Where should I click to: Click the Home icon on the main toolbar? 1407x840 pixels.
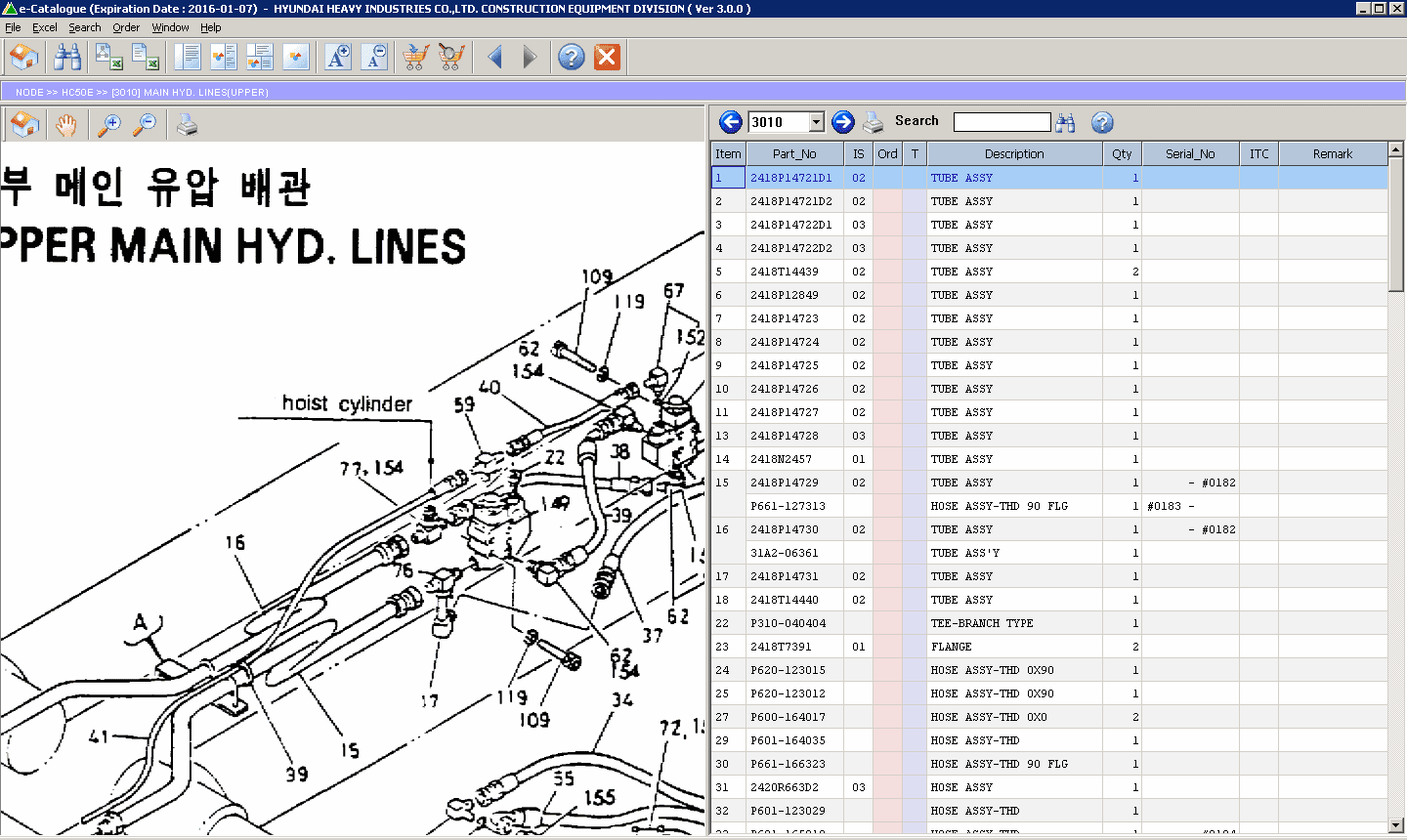click(x=23, y=57)
